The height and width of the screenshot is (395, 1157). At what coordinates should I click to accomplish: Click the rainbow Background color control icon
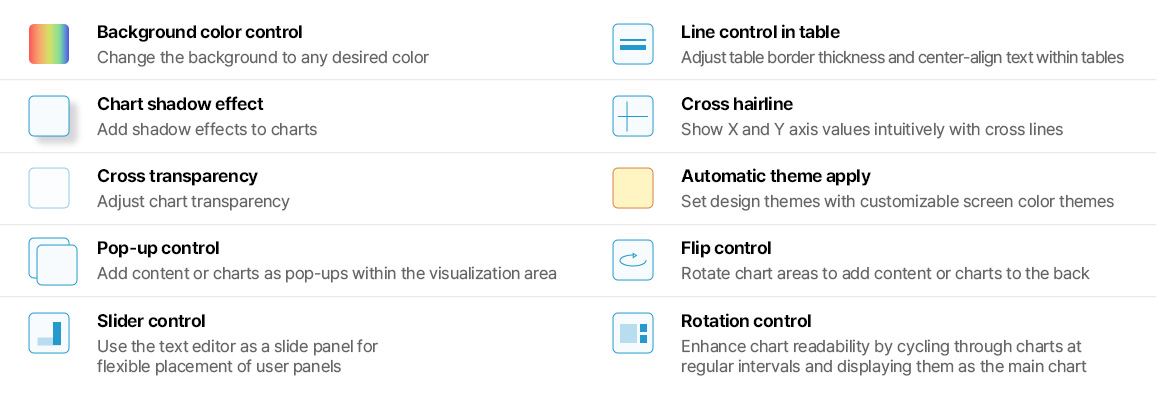49,44
